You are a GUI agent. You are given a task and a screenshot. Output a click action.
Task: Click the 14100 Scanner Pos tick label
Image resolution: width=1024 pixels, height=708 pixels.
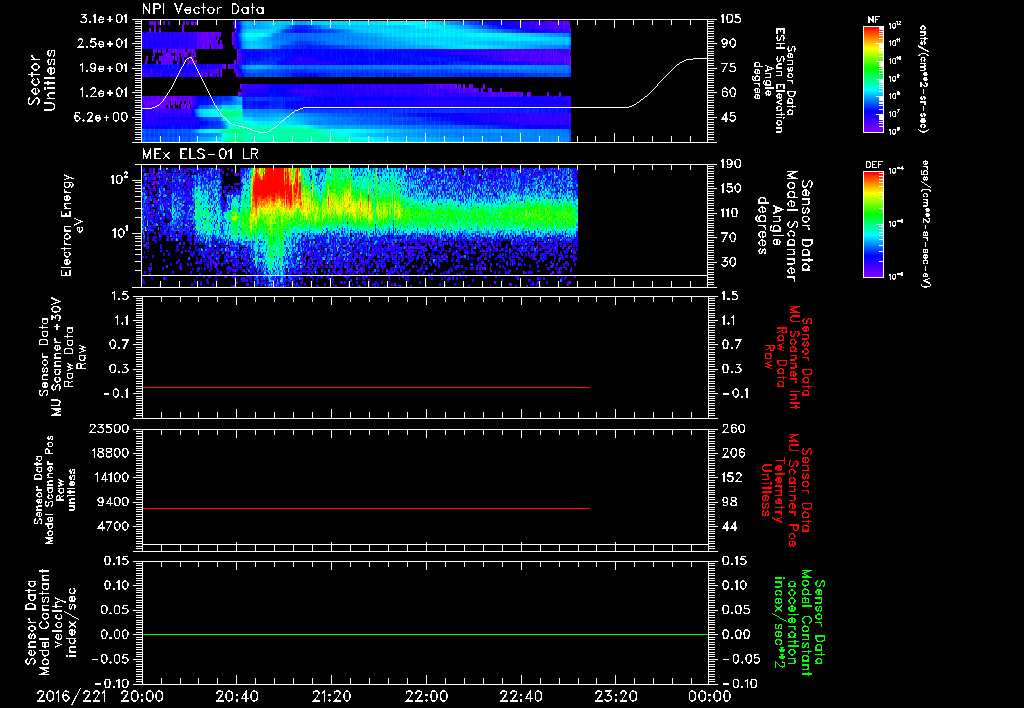pos(109,477)
